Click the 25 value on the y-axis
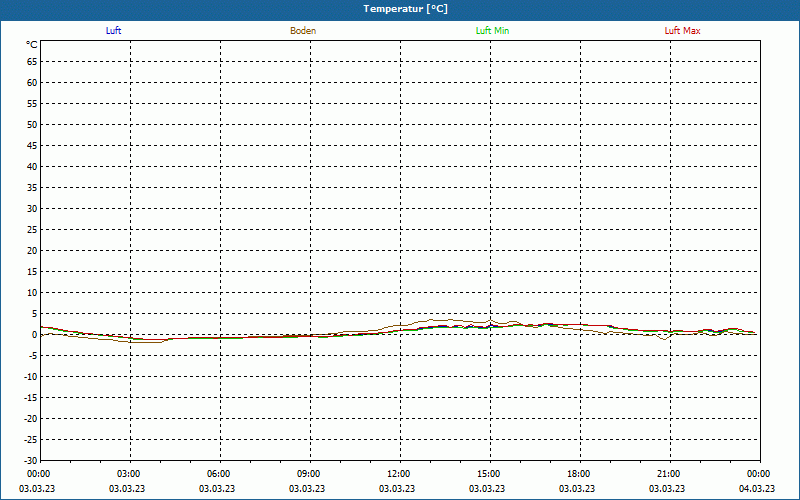Image resolution: width=800 pixels, height=500 pixels. (x=32, y=230)
